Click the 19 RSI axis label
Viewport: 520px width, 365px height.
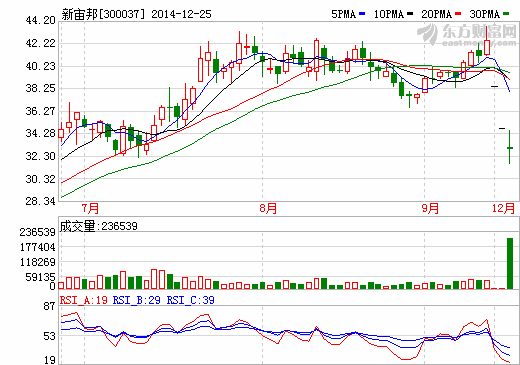[x=50, y=360]
